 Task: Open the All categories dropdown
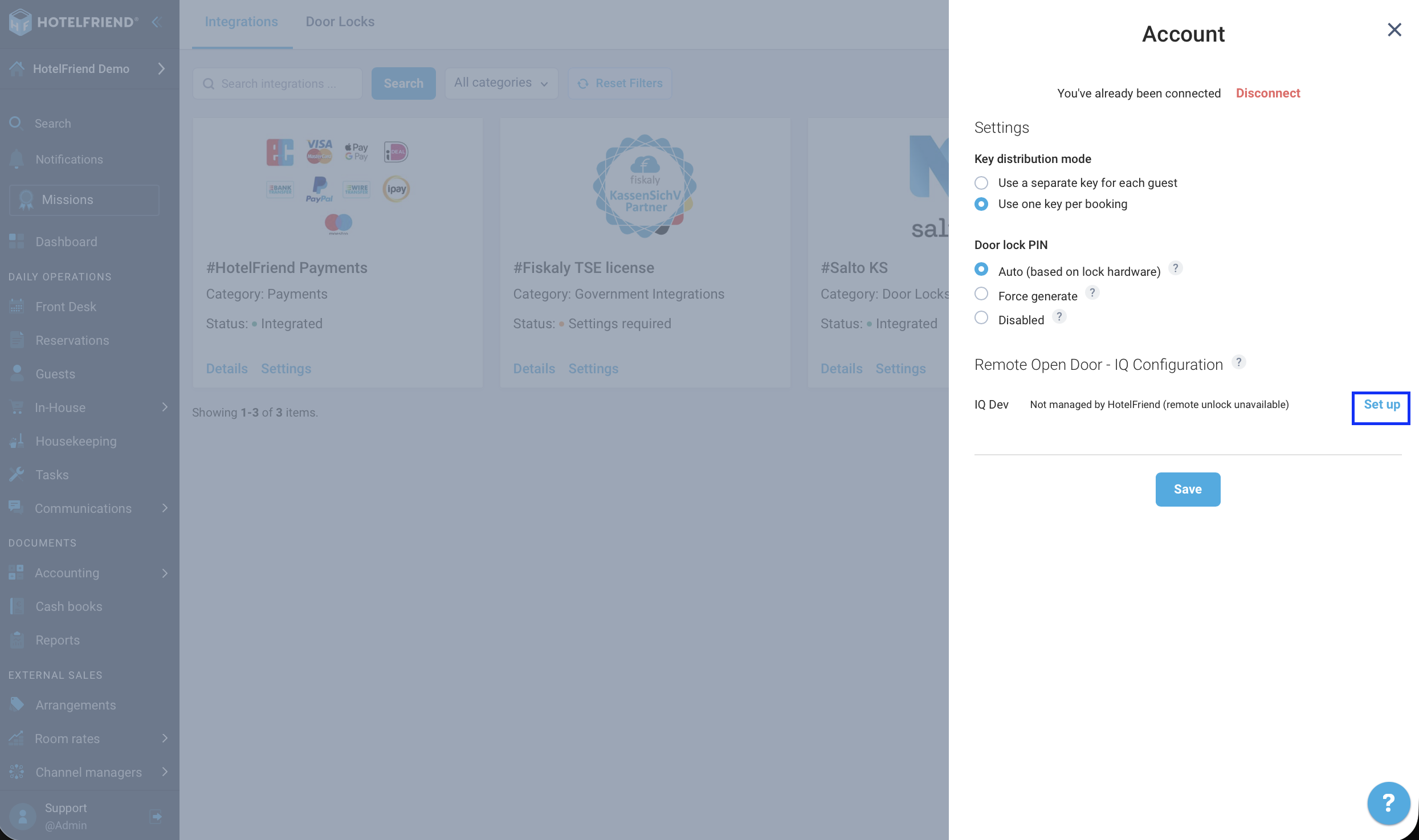click(x=501, y=83)
